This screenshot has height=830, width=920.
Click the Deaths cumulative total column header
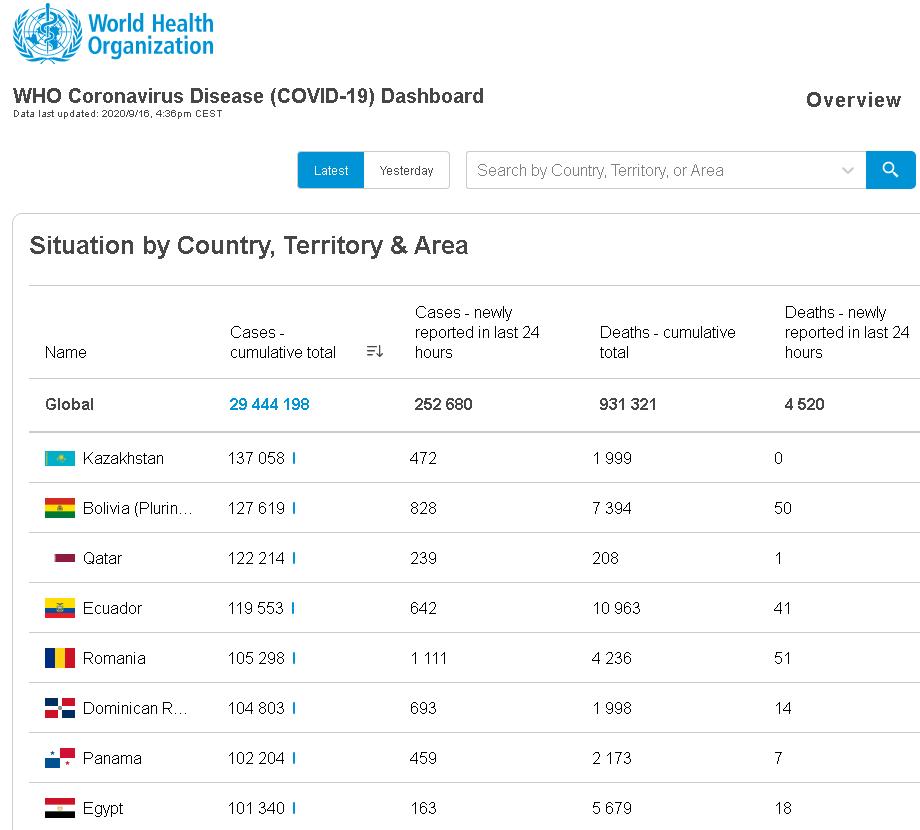[x=667, y=342]
